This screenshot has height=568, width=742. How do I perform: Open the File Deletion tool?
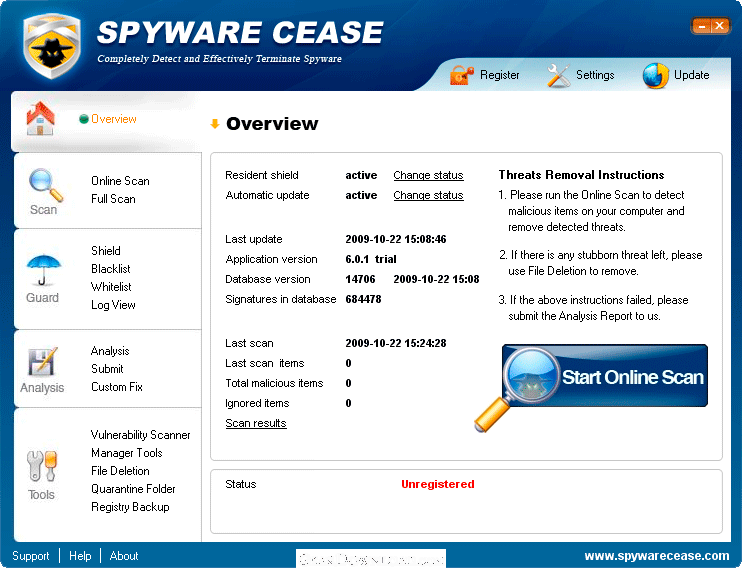click(120, 471)
